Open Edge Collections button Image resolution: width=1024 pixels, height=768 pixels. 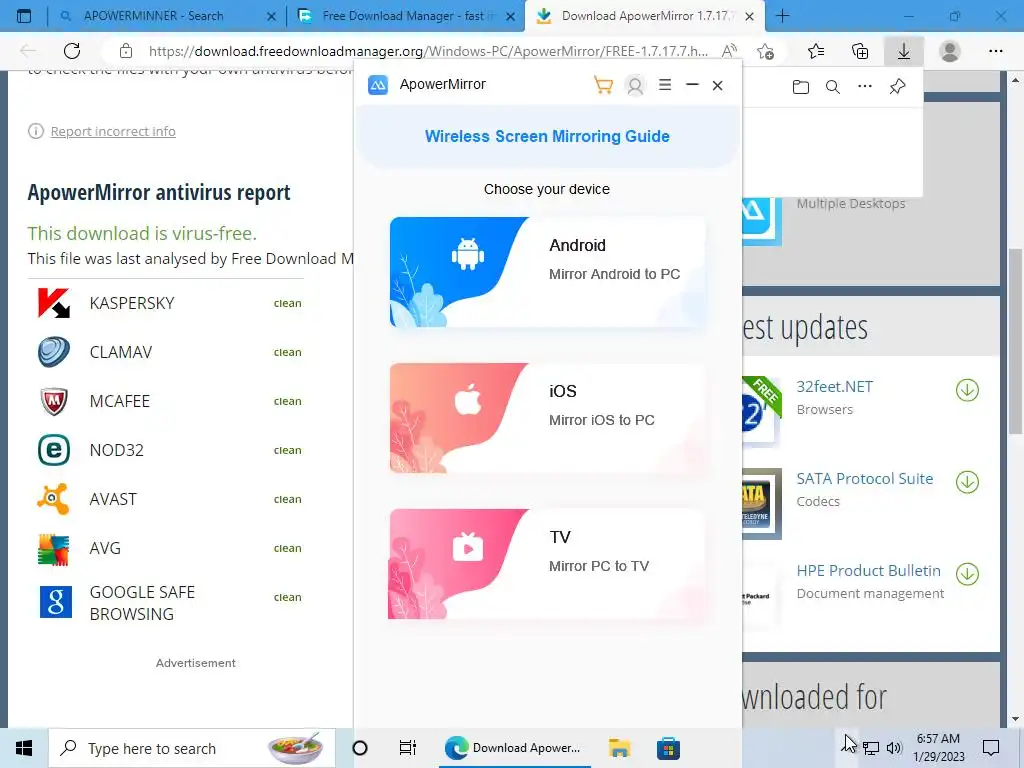click(860, 51)
